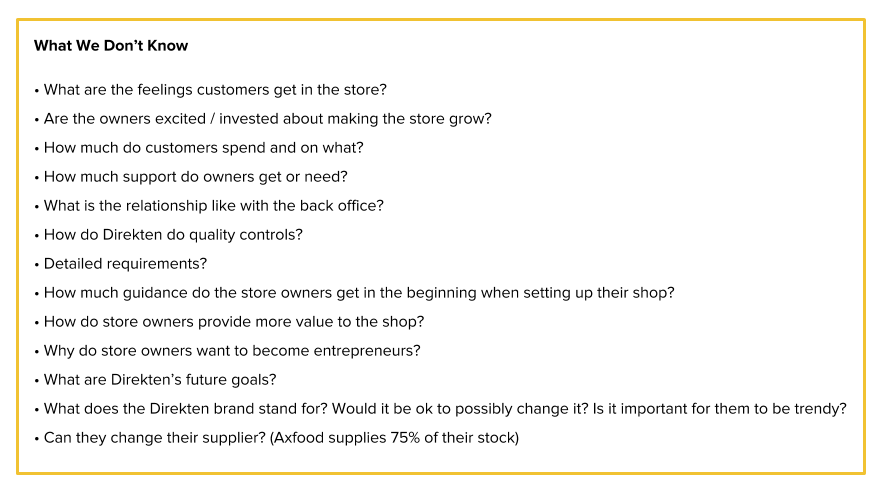Click the bullet point before 'Detailed requirements?'
The image size is (881, 495).
pyautogui.click(x=37, y=265)
